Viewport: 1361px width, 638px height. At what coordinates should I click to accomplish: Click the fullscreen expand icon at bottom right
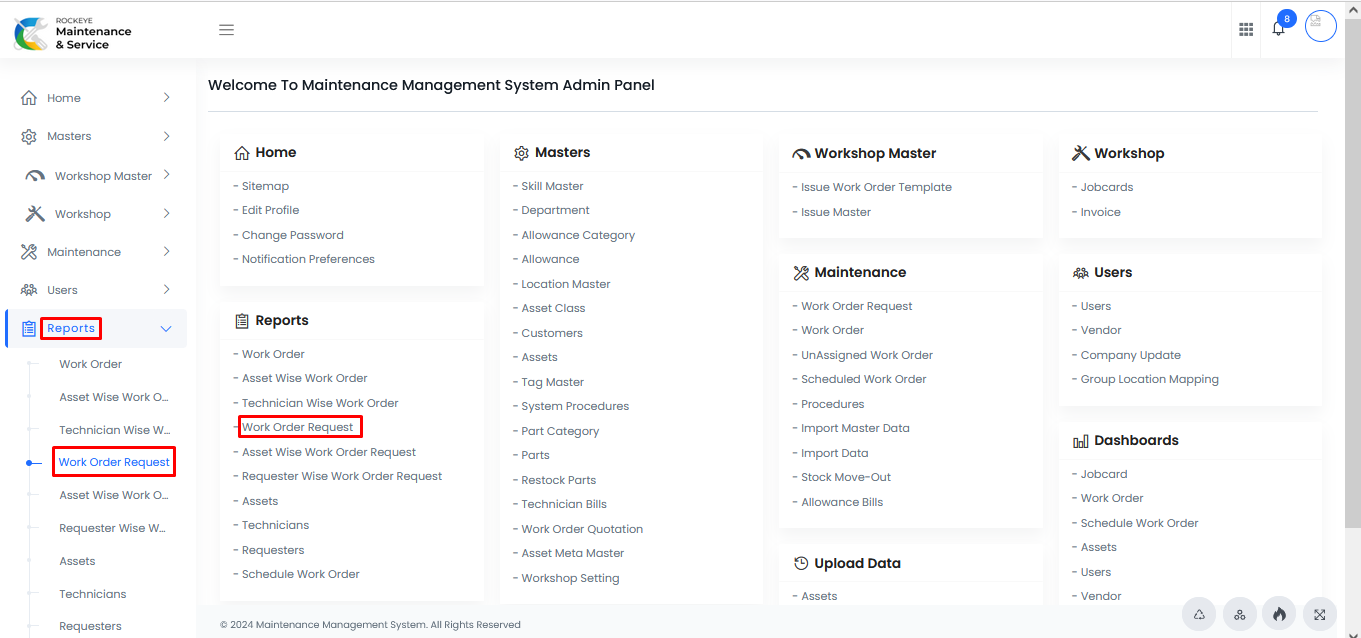1320,614
